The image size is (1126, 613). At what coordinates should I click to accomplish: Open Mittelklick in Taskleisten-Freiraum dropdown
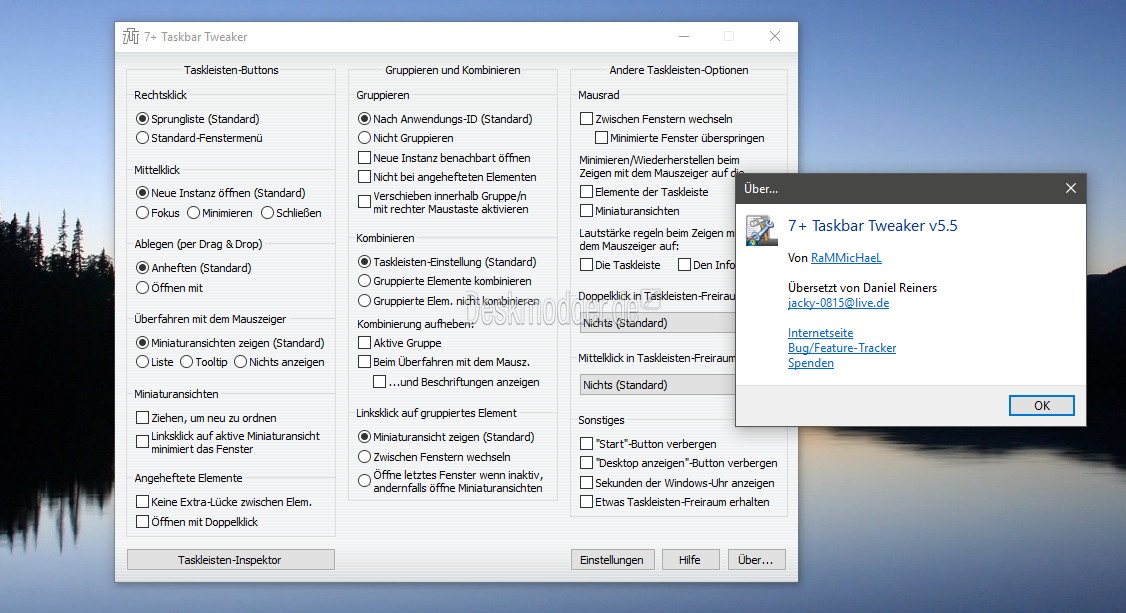click(657, 385)
